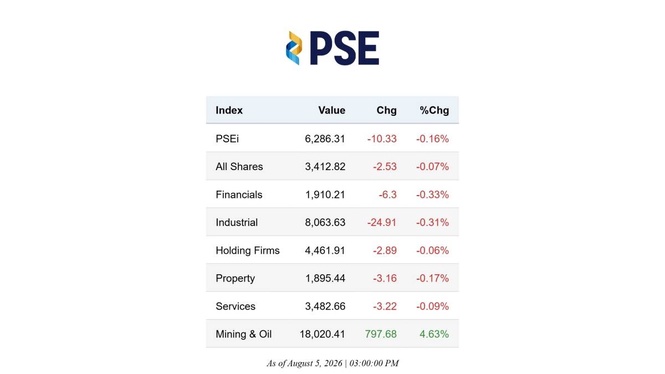Open the Services index row
Screen dimensions: 665x374
[332, 306]
